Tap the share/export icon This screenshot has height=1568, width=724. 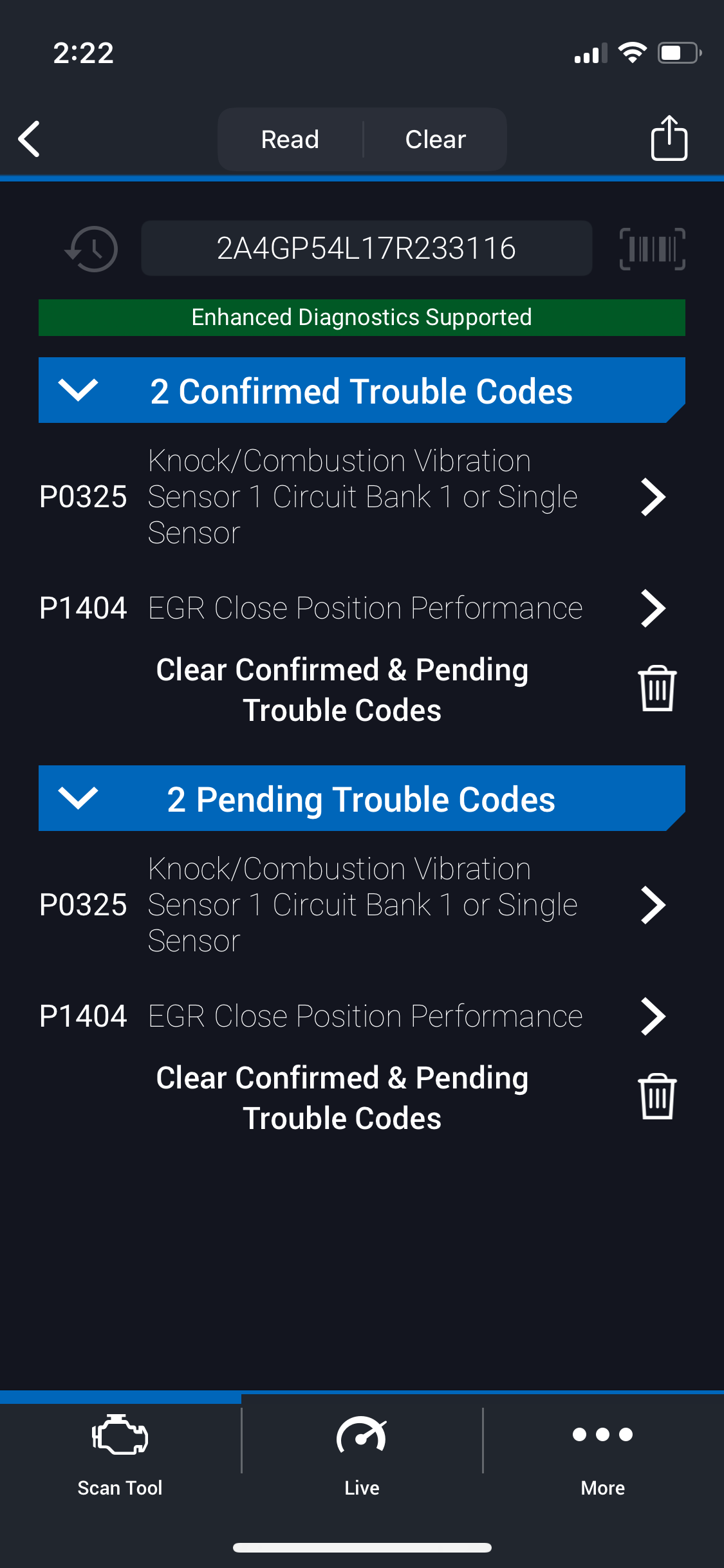669,138
